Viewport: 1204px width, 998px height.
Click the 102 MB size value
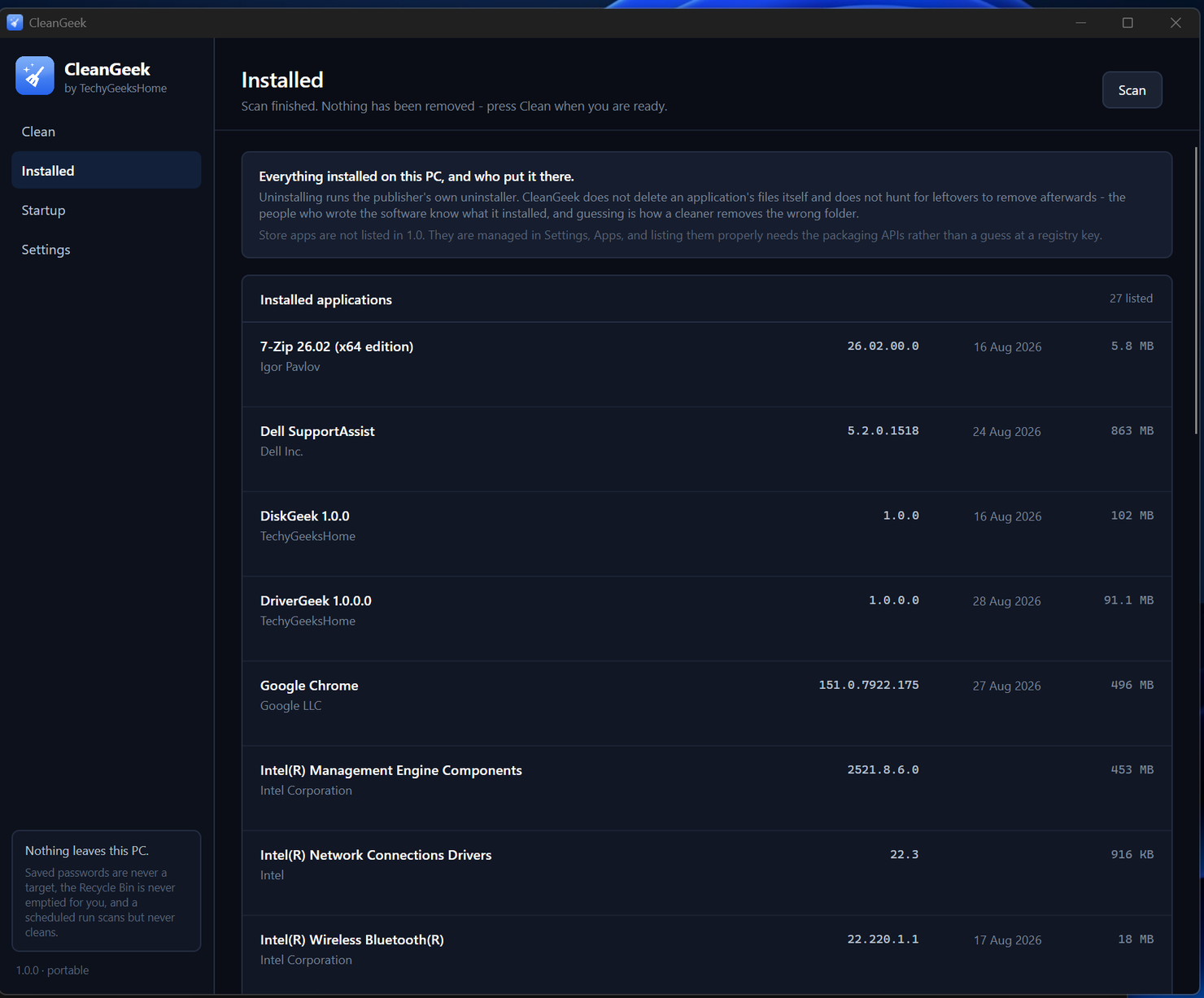1132,516
